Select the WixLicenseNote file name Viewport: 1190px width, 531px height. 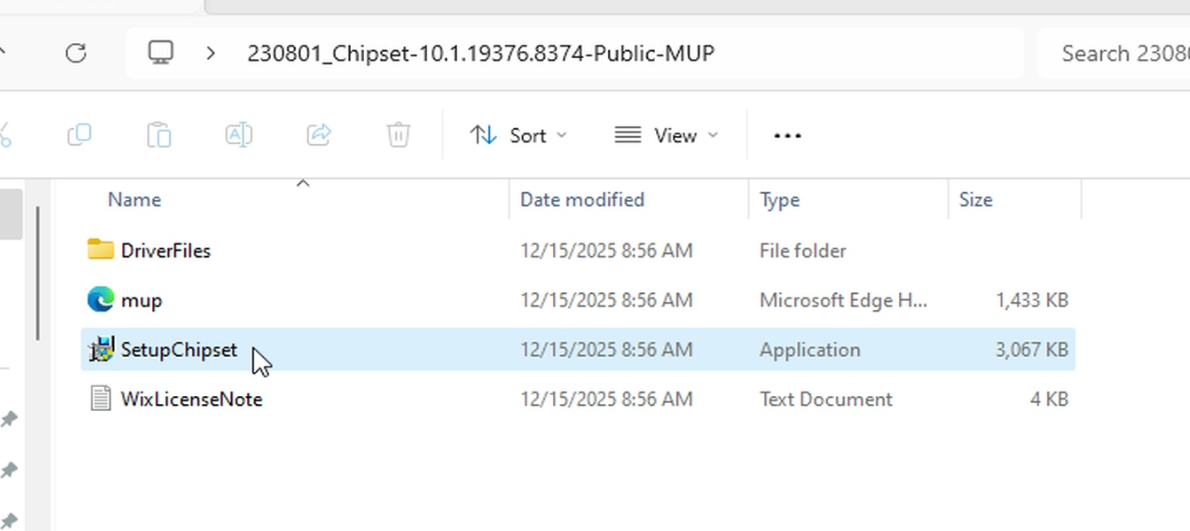point(191,399)
